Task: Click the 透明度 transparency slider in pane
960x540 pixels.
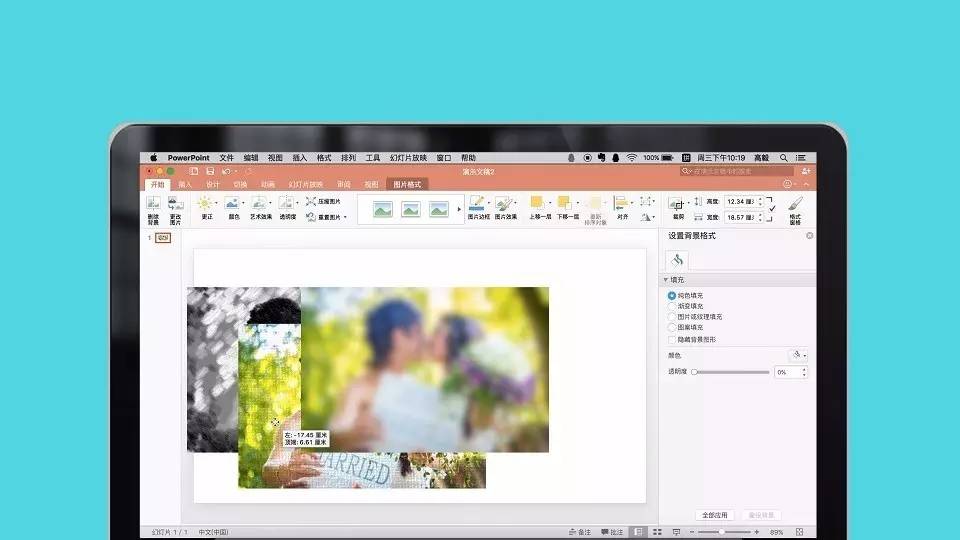Action: (x=730, y=372)
